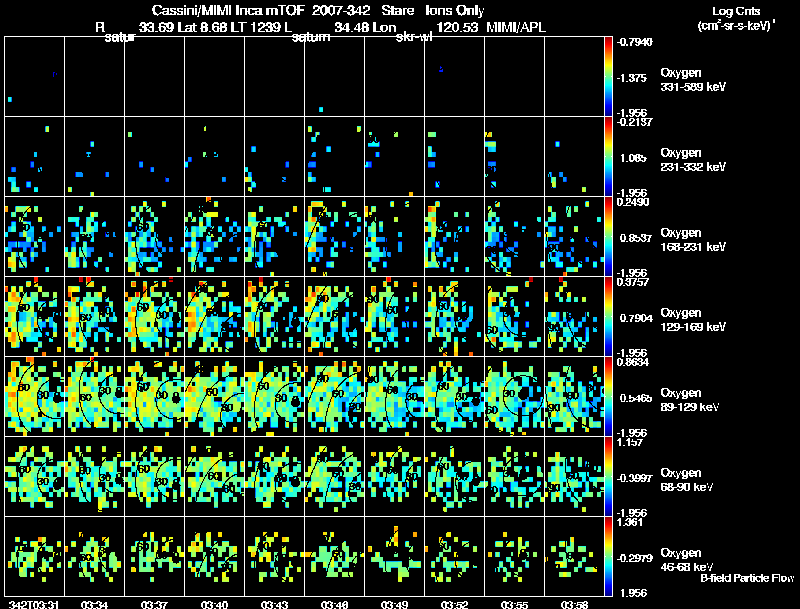Image resolution: width=800 pixels, height=609 pixels.
Task: Open the 331-589 keV image panel at 03:34
Action: pyautogui.click(x=94, y=77)
